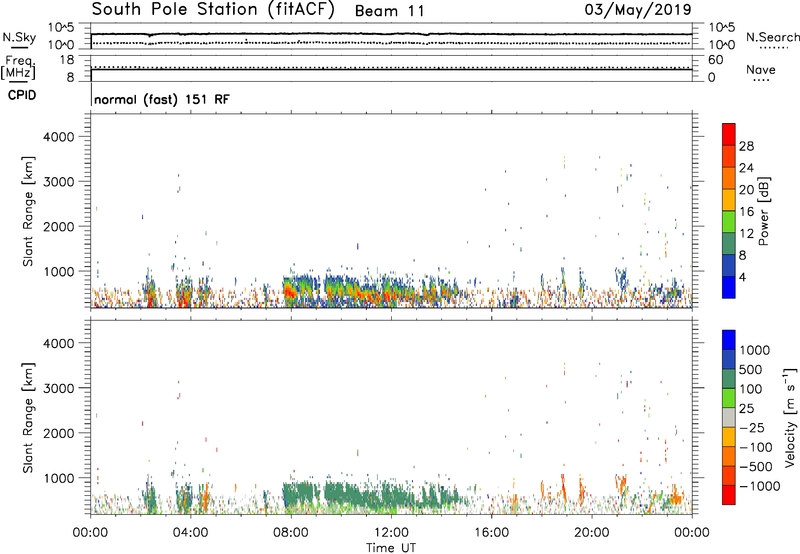Click strong backscatter patch at 08:00 in power panel
Viewport: 800px width, 554px height.
click(289, 292)
